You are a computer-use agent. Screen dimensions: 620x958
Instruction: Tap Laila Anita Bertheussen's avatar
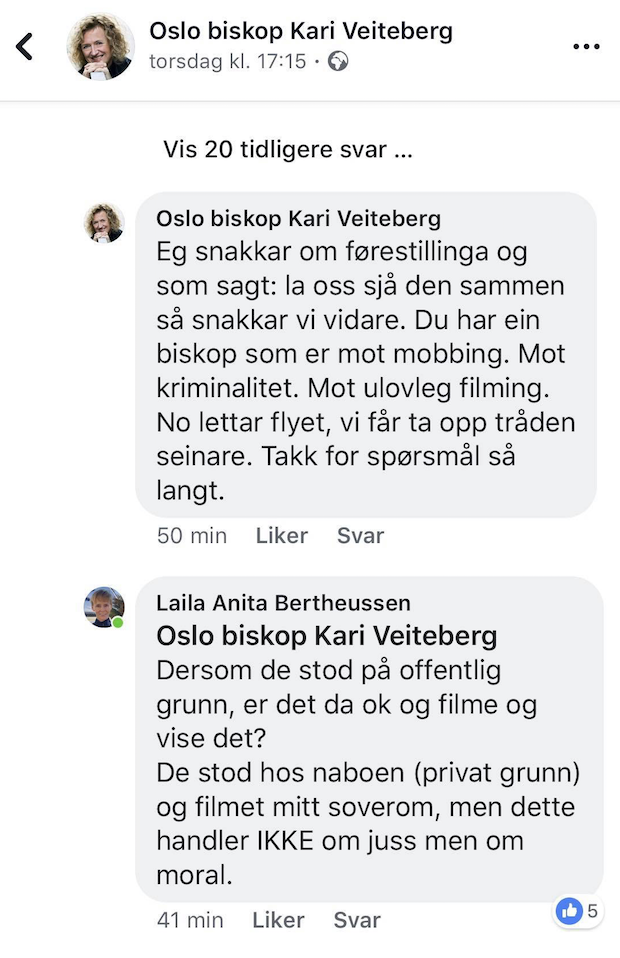103,607
